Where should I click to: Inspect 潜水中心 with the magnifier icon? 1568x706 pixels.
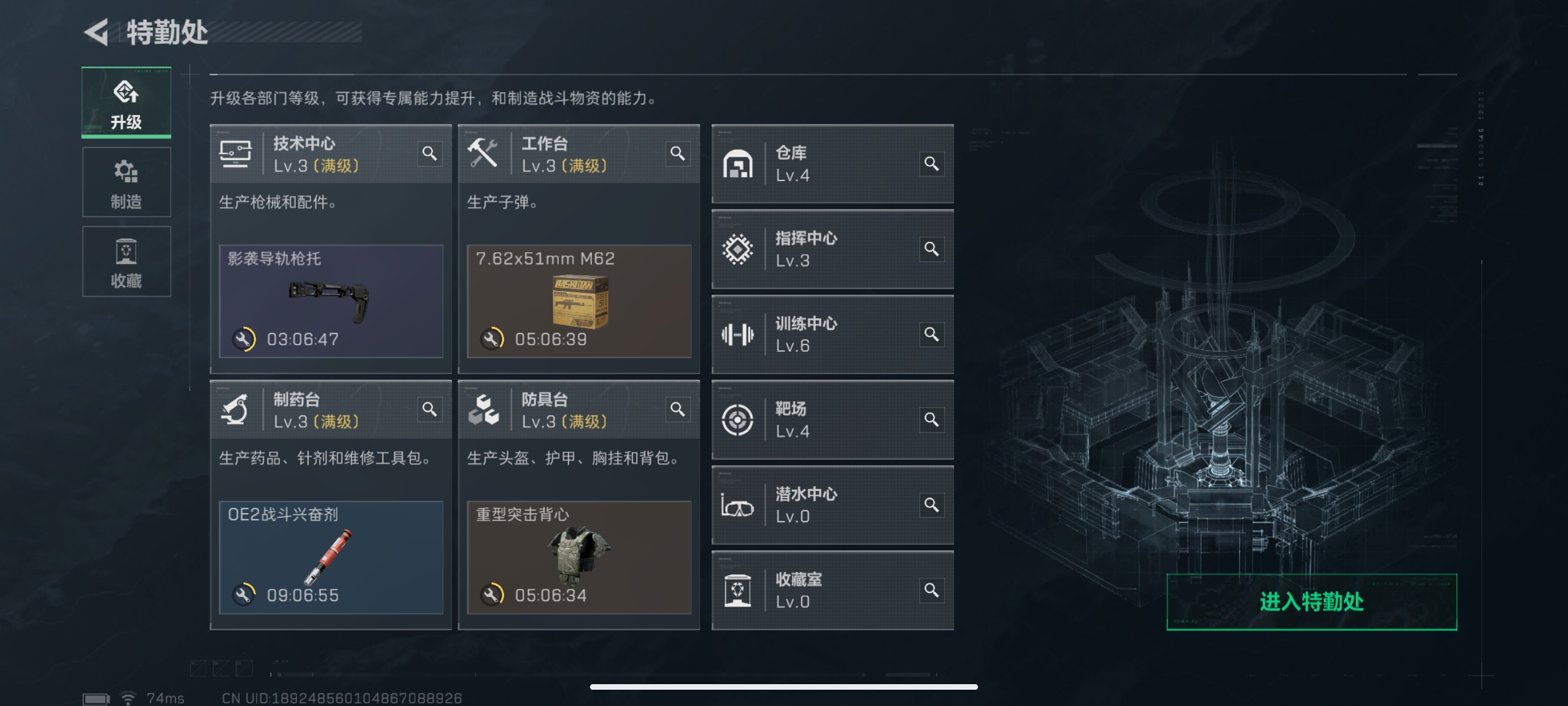pos(931,505)
